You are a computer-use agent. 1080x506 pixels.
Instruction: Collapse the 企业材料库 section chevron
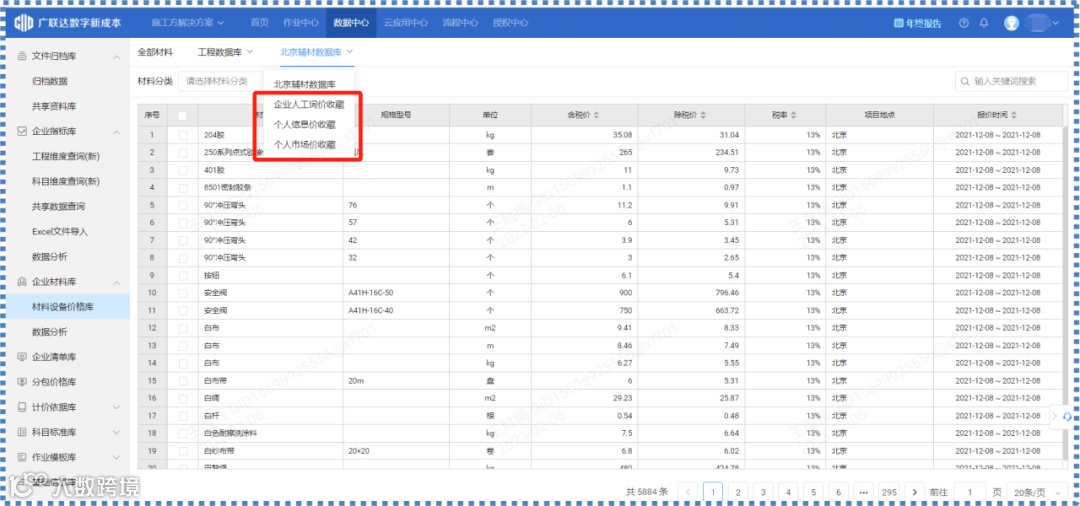pos(116,282)
